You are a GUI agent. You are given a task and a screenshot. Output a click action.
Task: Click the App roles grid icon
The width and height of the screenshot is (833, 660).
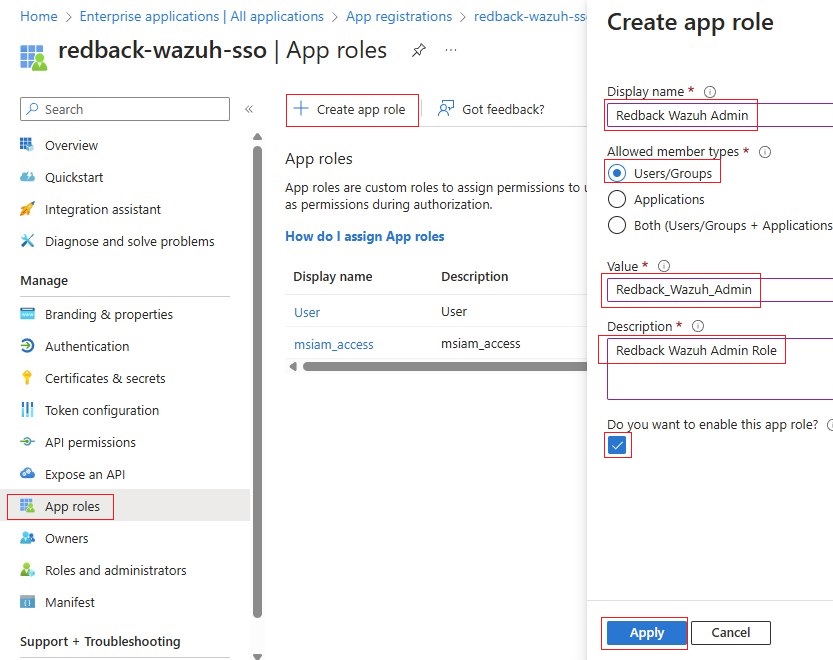coord(27,505)
